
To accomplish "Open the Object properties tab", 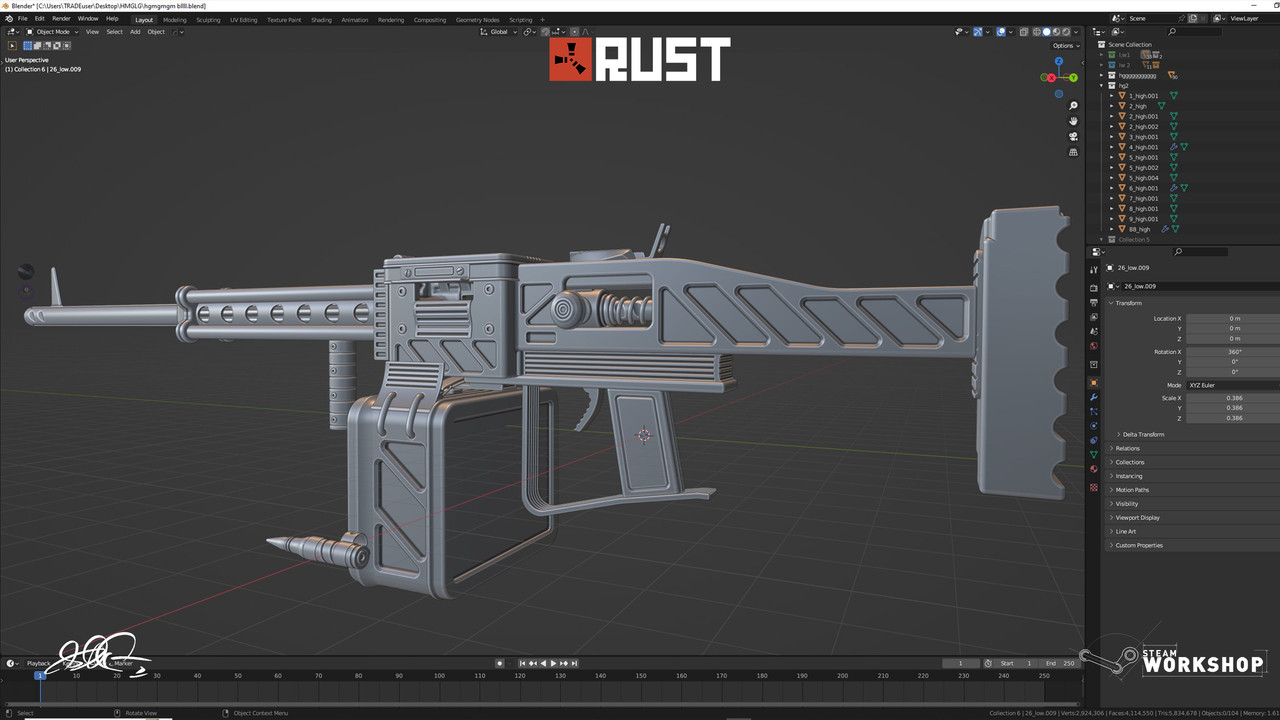I will click(1094, 383).
